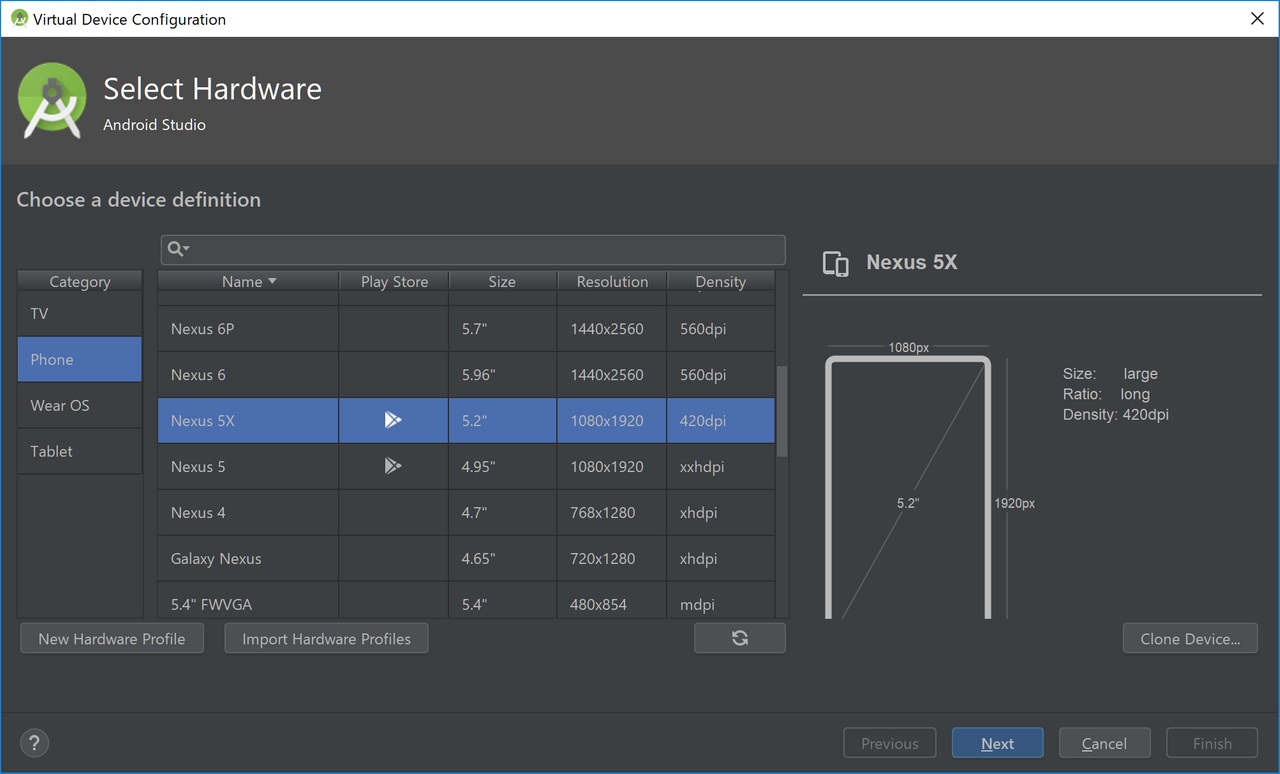Open the Clone Device dialog
This screenshot has width=1280, height=774.
coord(1190,637)
